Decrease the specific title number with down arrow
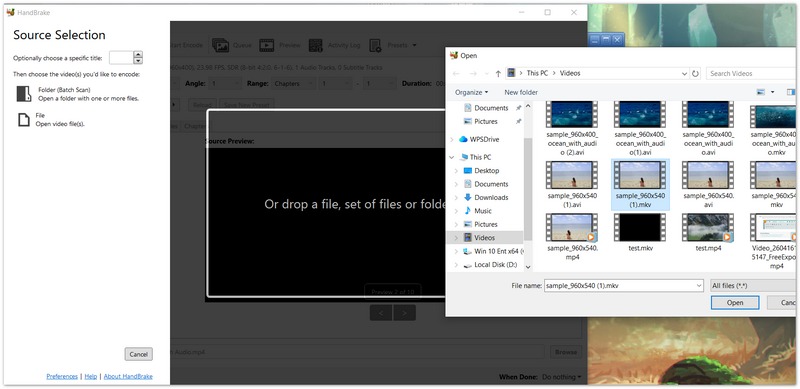800x389 pixels. tap(138, 61)
